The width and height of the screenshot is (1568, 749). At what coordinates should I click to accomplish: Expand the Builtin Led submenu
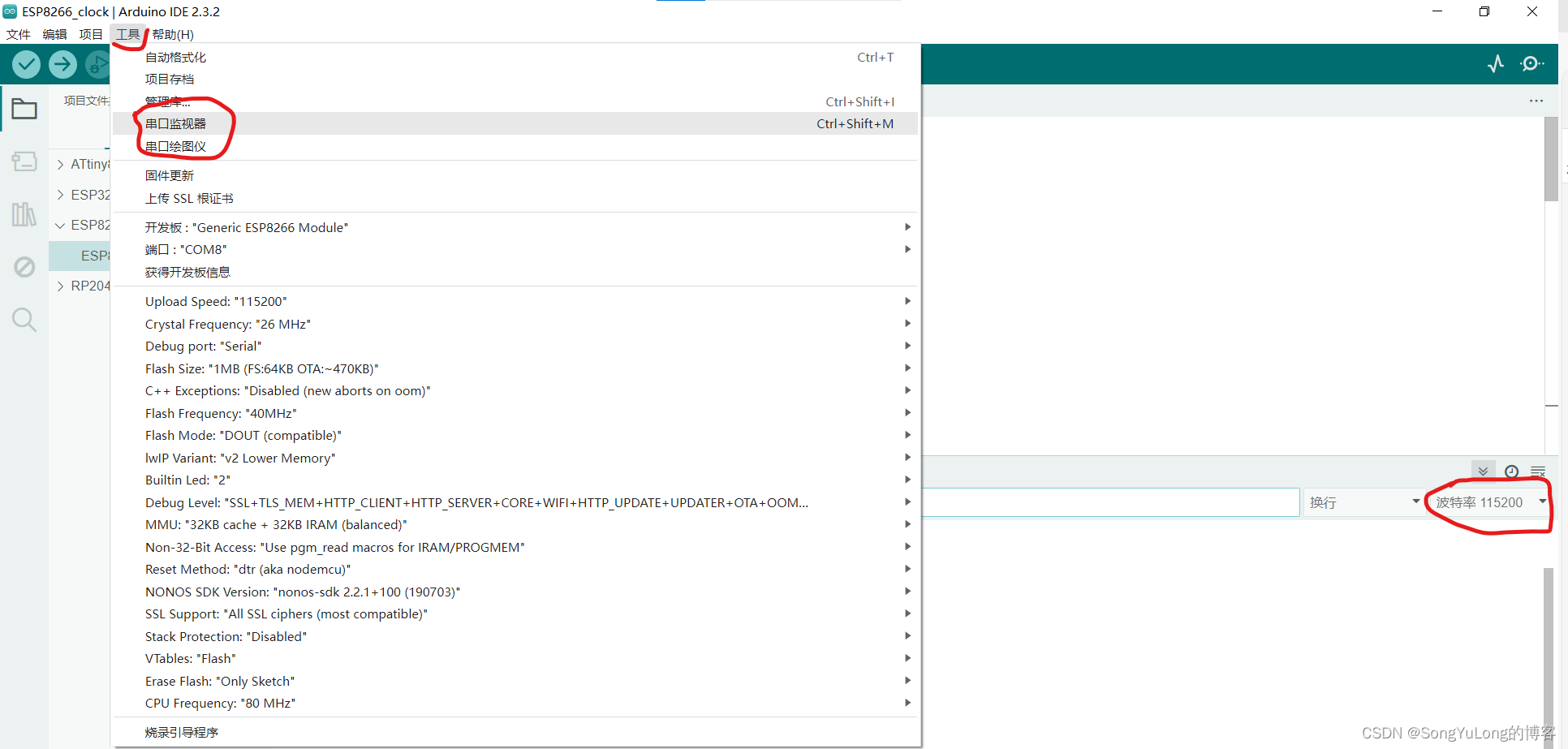(515, 480)
